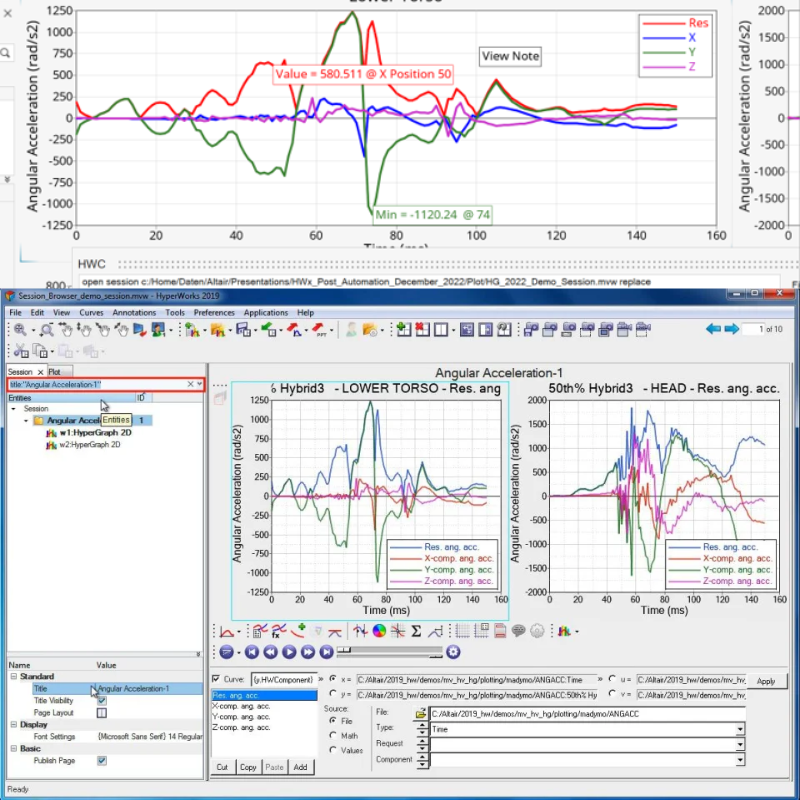The height and width of the screenshot is (800, 800).
Task: Uncheck the Title Visibility checkbox
Action: tap(101, 701)
